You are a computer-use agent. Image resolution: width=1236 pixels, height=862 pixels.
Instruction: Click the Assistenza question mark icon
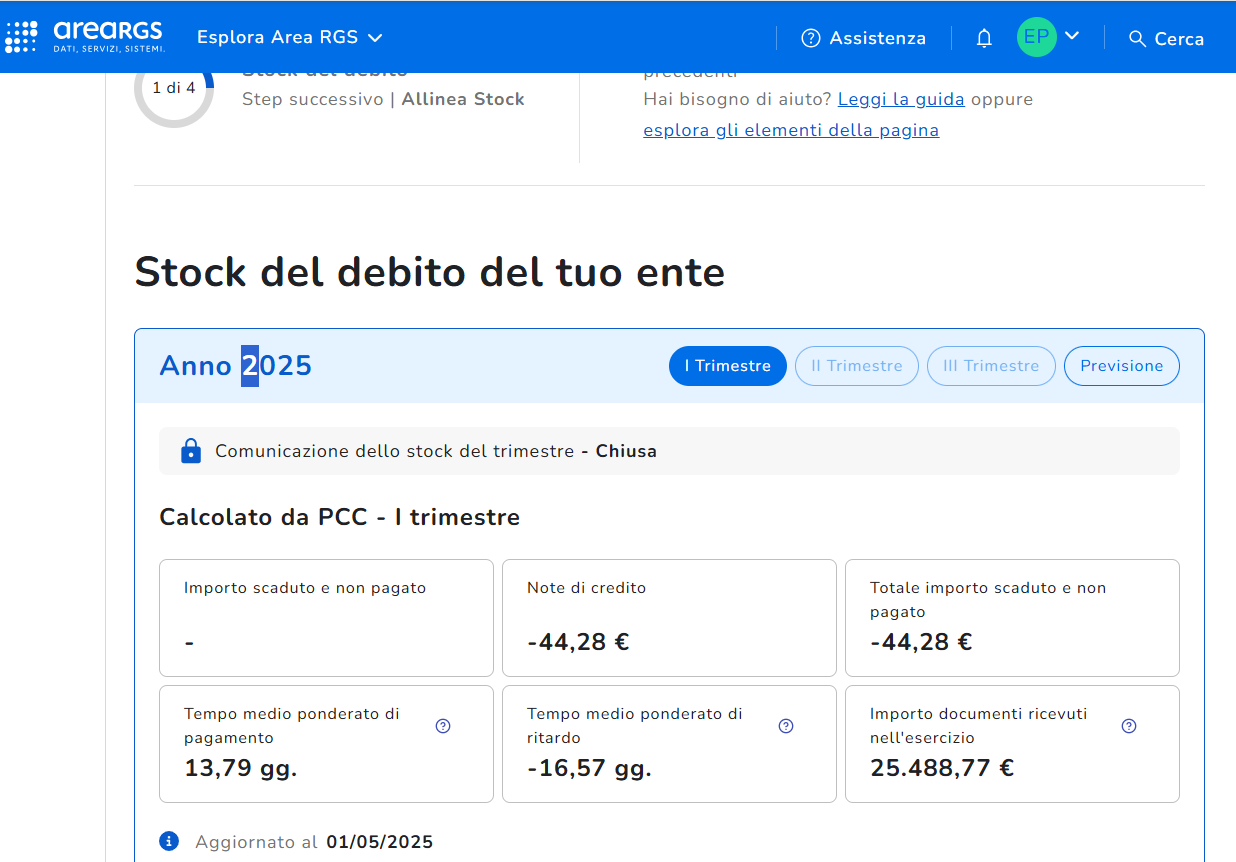810,38
